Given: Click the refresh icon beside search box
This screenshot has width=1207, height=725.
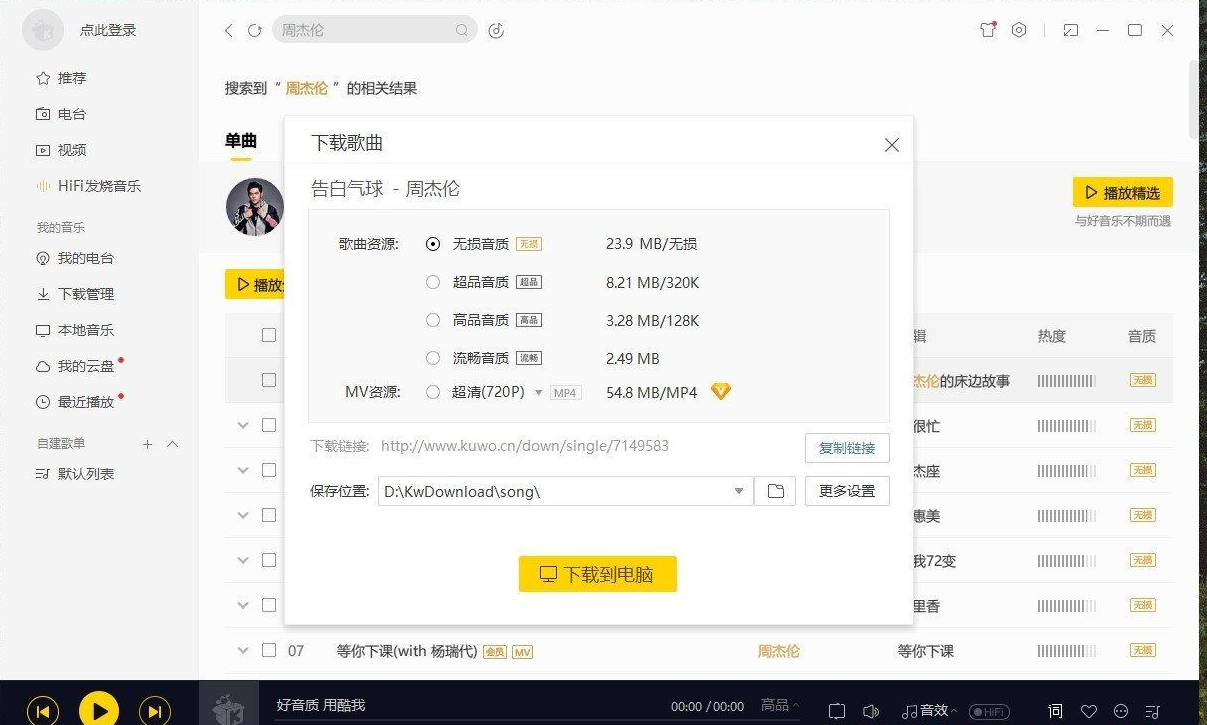Looking at the screenshot, I should (255, 31).
